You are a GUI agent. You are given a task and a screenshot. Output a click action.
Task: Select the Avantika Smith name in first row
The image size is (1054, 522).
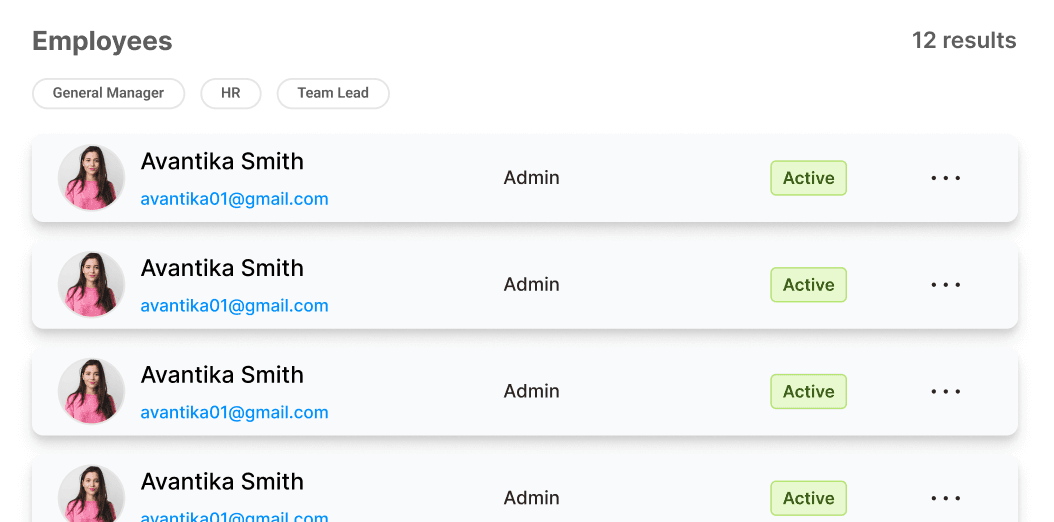[x=222, y=162]
